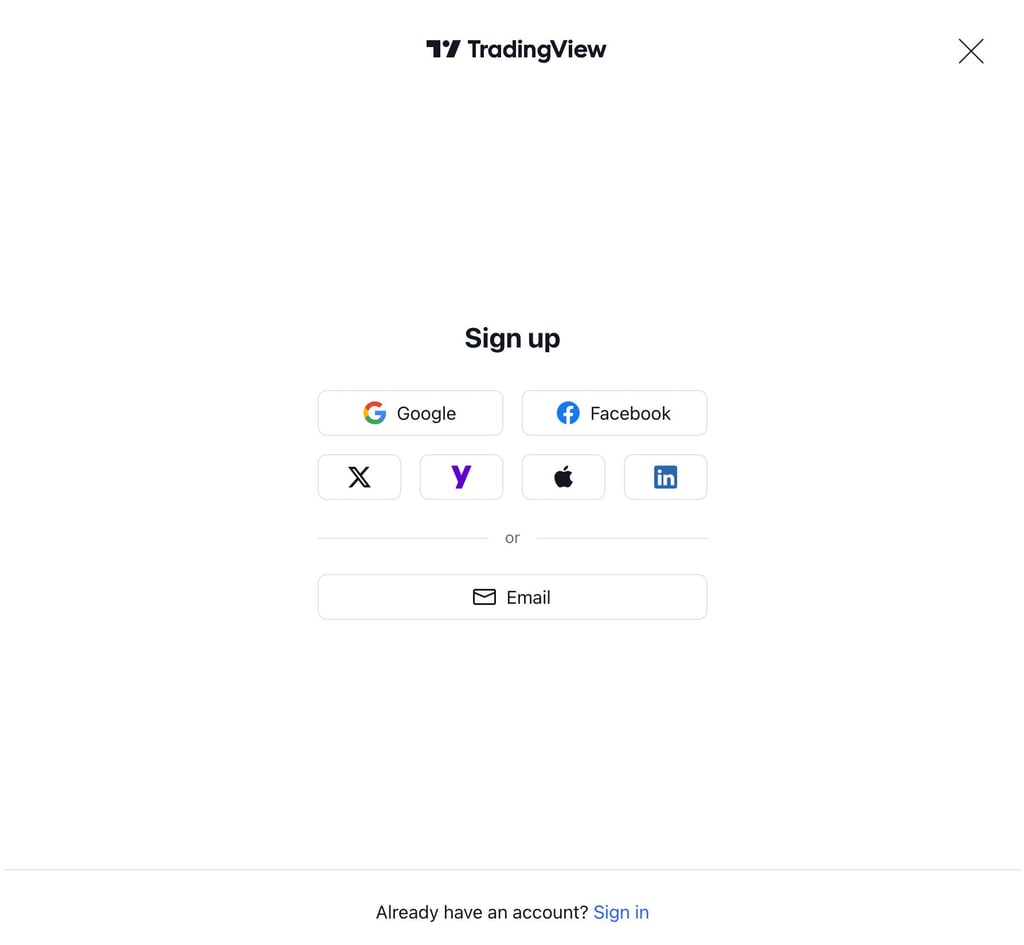Choose the Yahoo sign-up option
This screenshot has height=945, width=1024.
461,477
